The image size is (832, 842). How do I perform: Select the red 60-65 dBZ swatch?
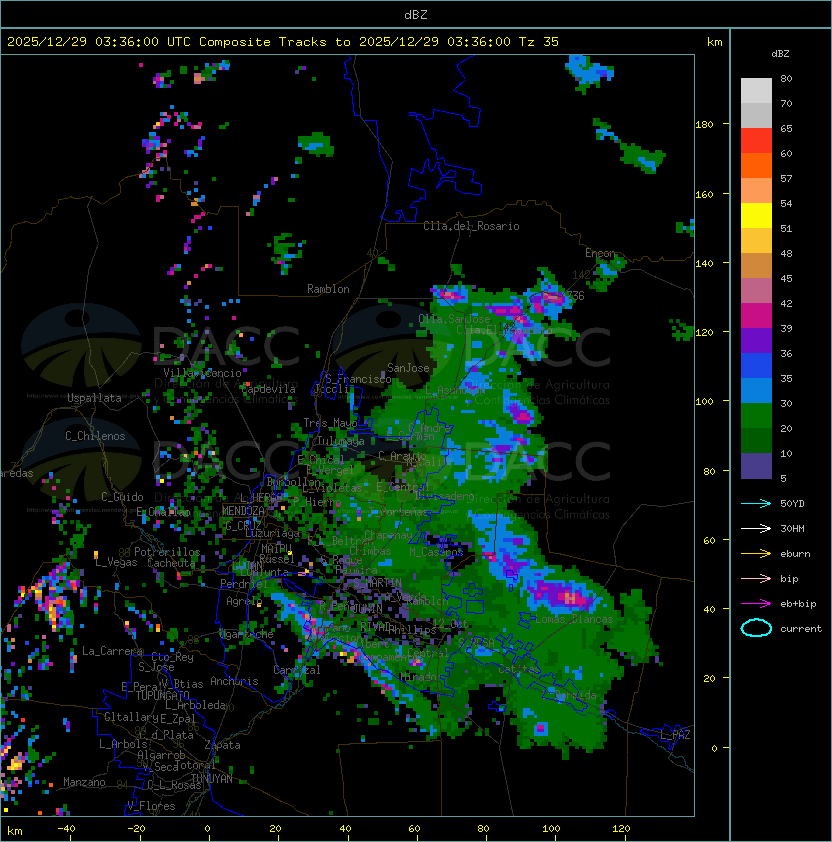click(x=756, y=141)
